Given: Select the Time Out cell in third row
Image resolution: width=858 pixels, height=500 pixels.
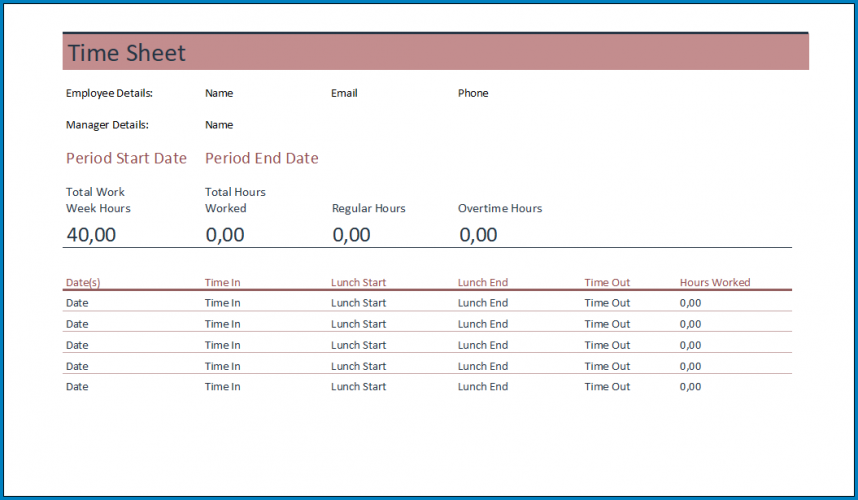Looking at the screenshot, I should (x=607, y=345).
